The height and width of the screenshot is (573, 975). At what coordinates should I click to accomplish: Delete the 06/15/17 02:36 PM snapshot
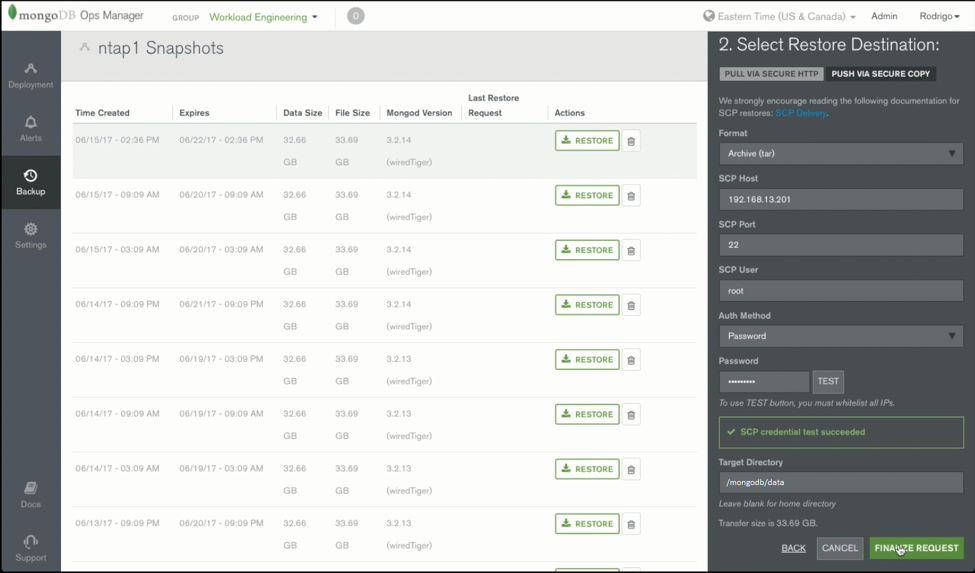[631, 142]
